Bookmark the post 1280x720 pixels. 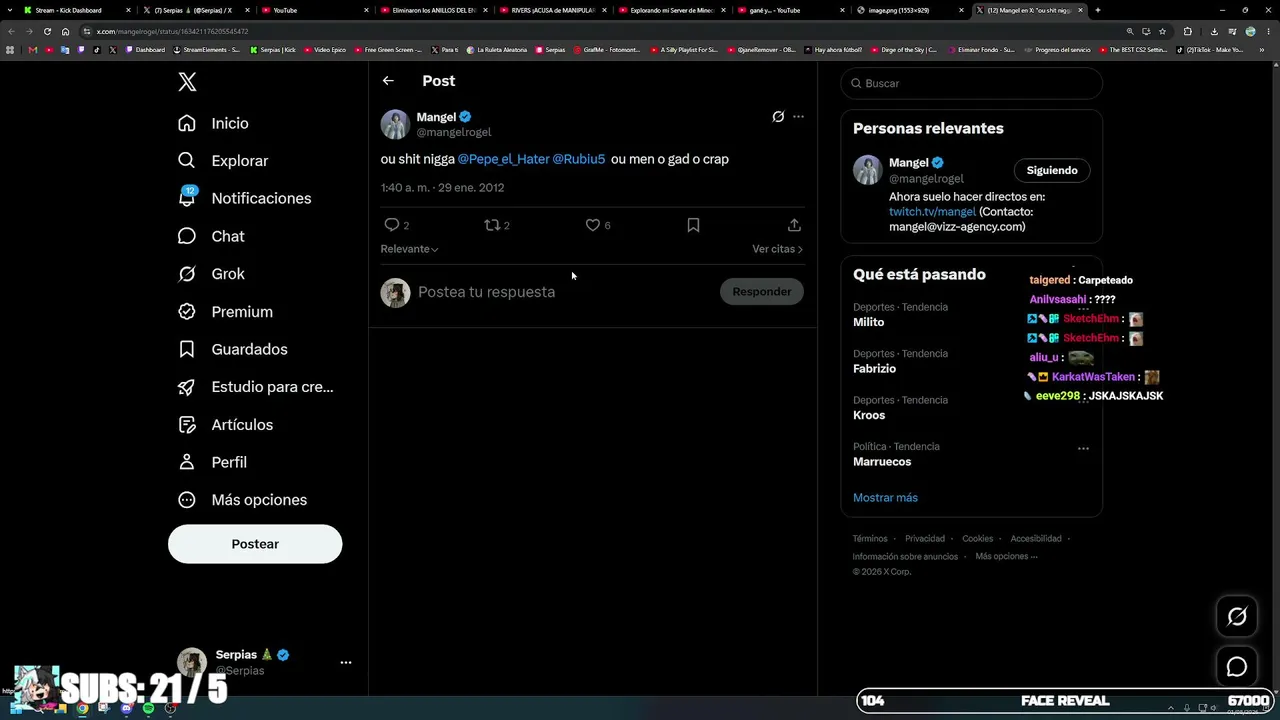[693, 225]
